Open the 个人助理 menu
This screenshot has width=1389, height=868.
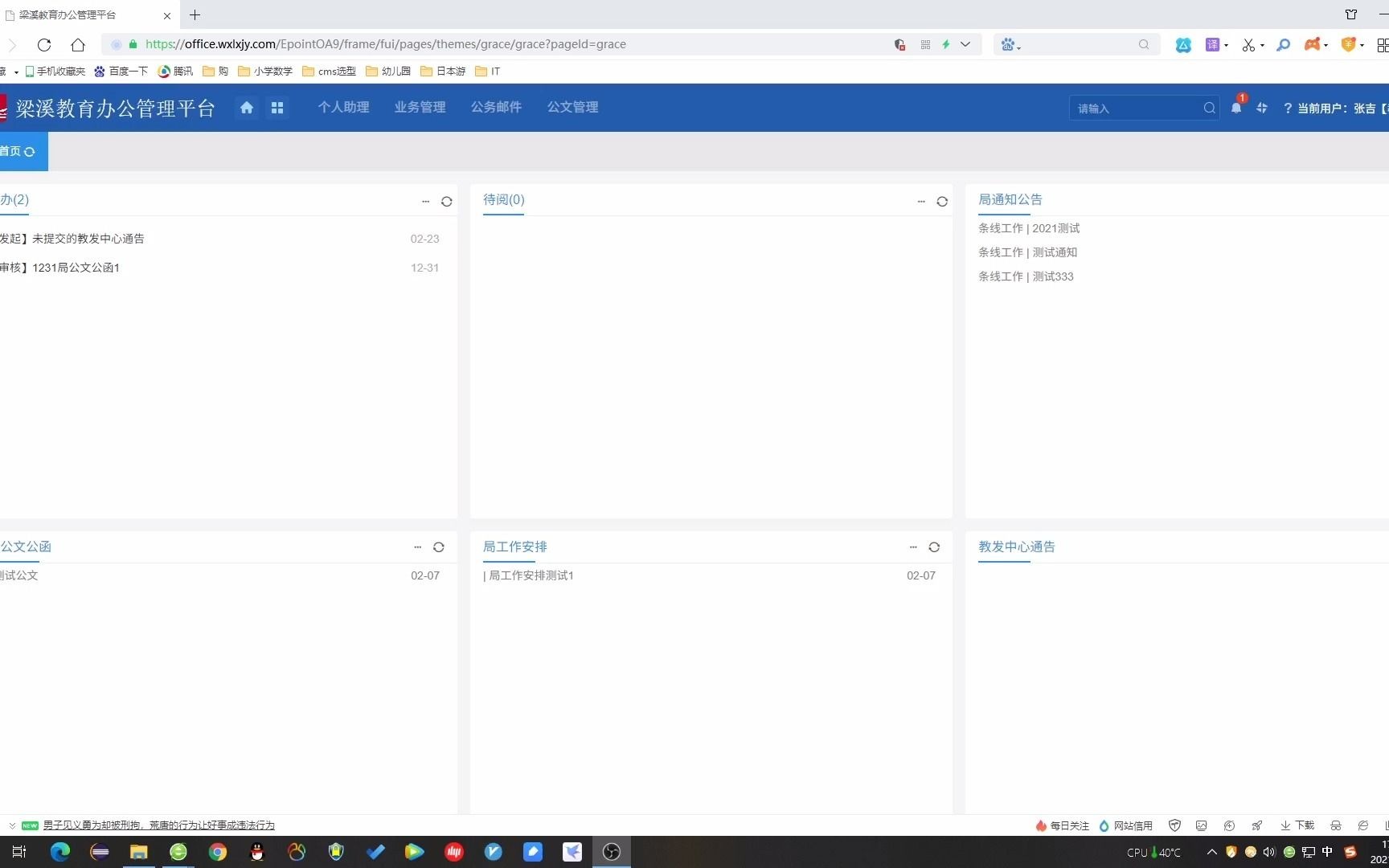pos(343,108)
